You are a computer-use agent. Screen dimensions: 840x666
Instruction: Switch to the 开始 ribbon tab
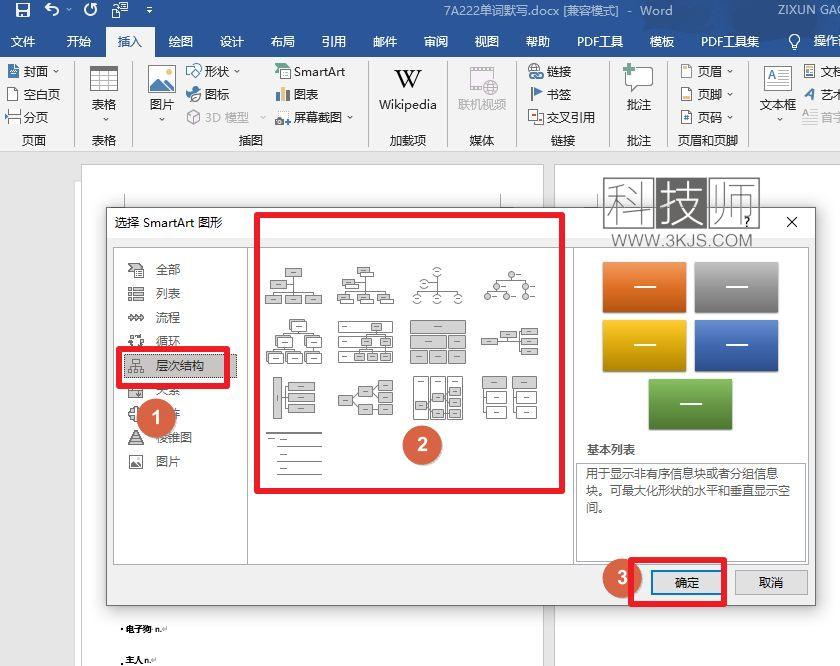pos(78,42)
